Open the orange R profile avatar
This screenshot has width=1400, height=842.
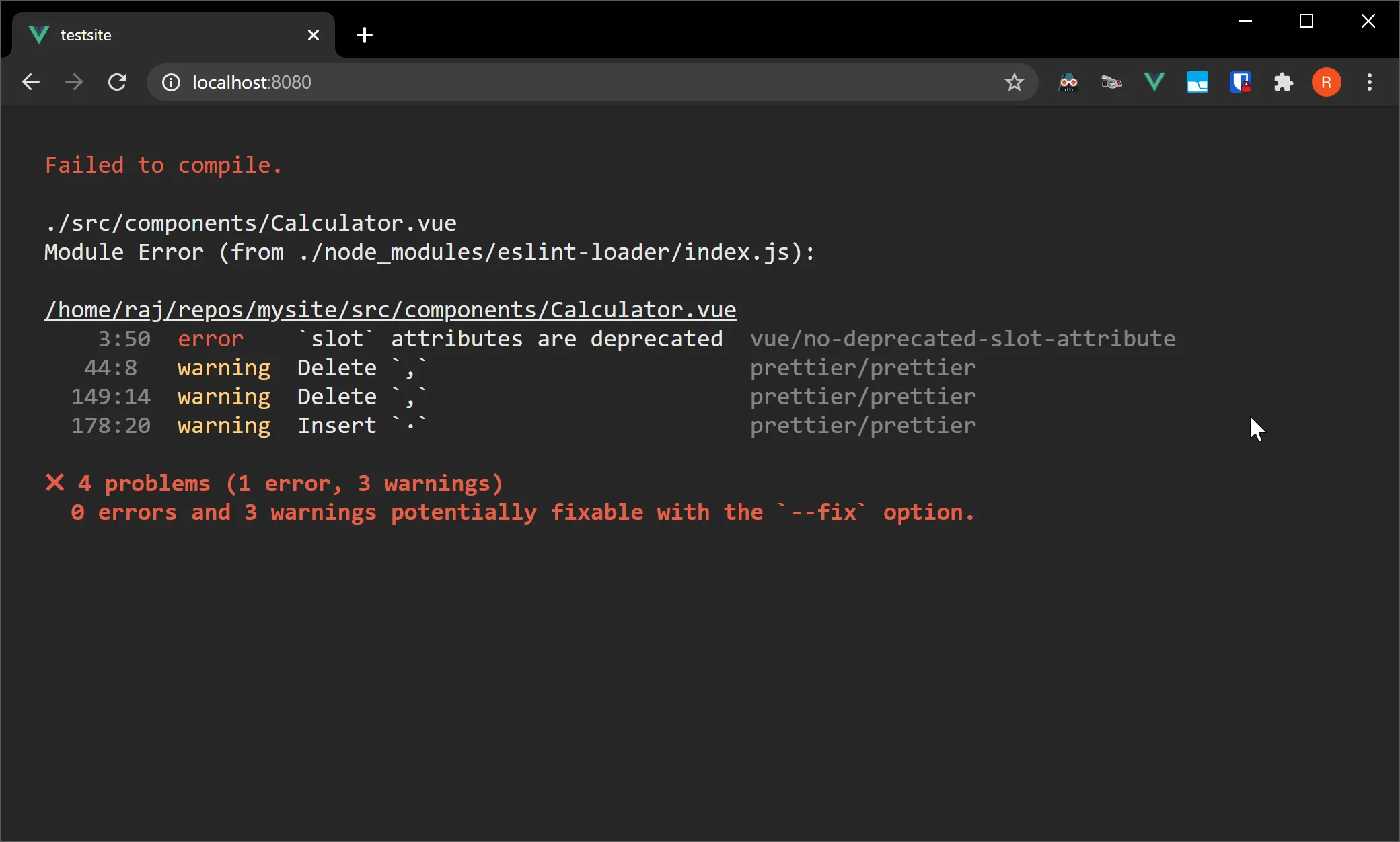(x=1326, y=83)
